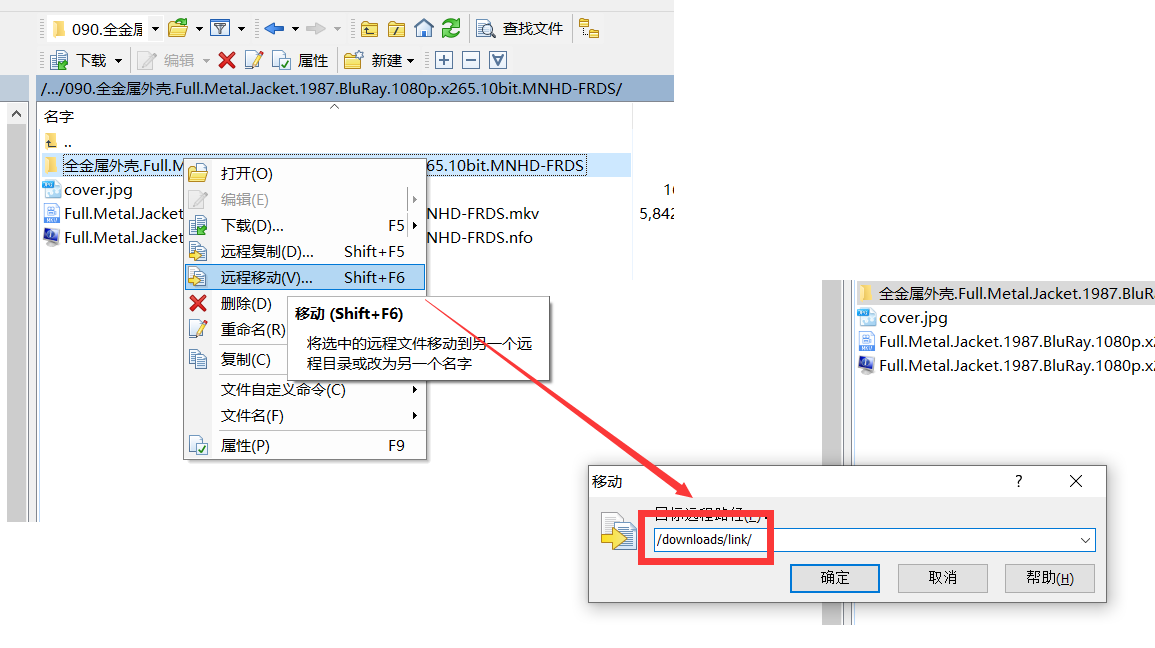
Task: Go to the parent directory icon
Action: click(x=370, y=29)
